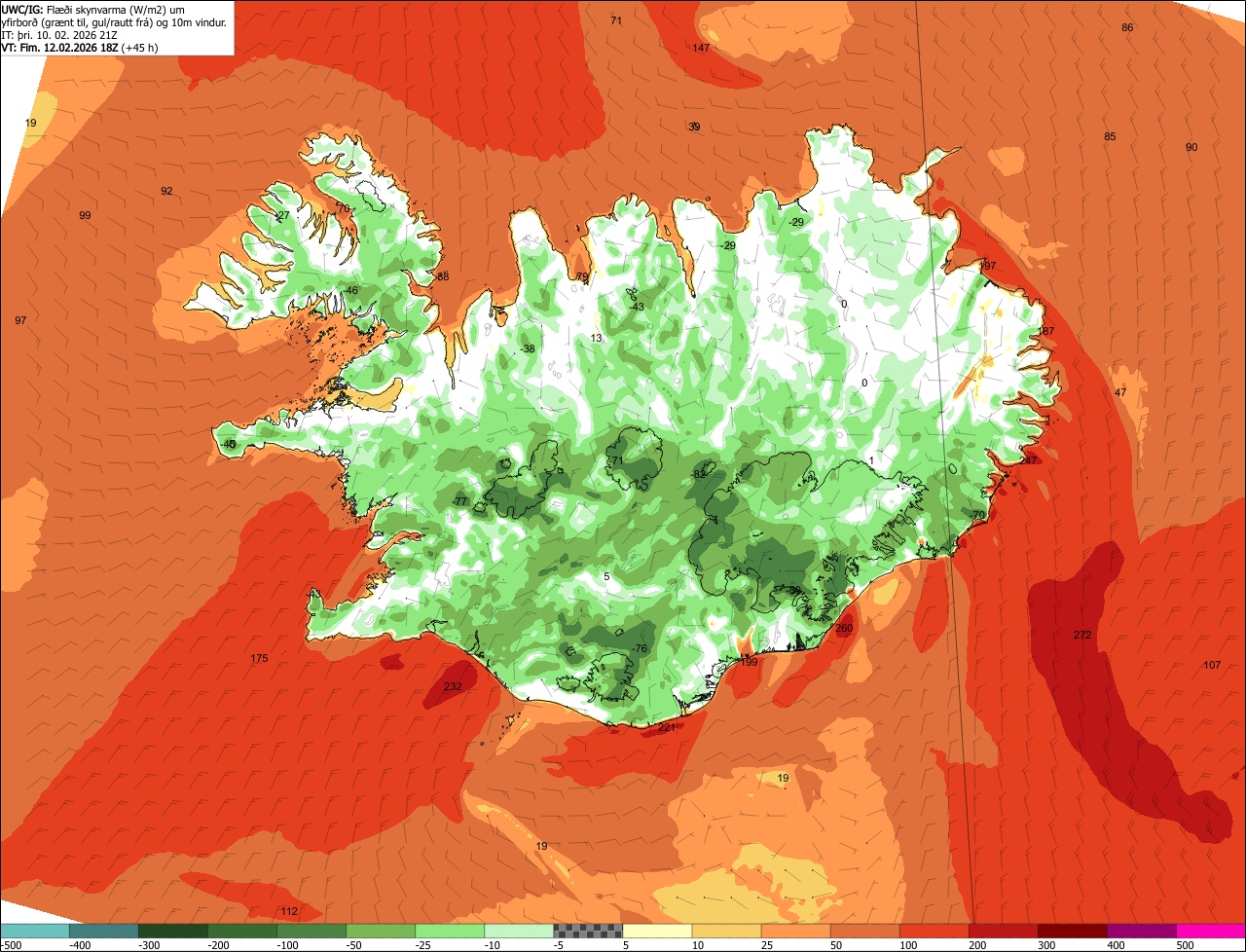
Task: Click the light orange legend swatch above 25
Action: tap(795, 931)
